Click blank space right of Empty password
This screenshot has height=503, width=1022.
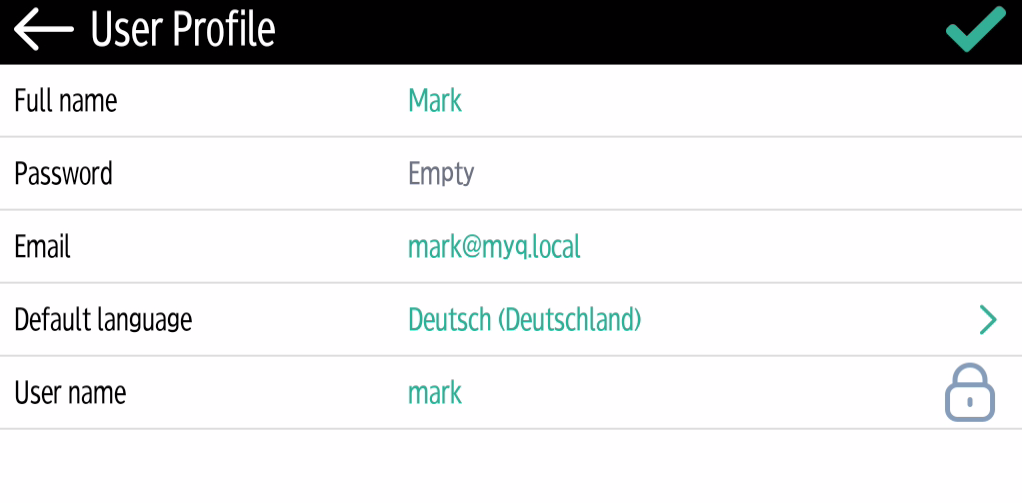click(740, 174)
